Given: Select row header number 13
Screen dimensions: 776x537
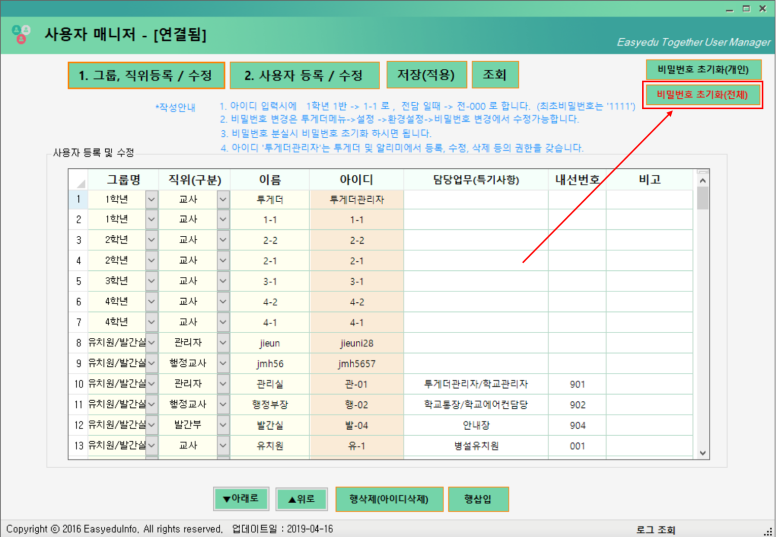Looking at the screenshot, I should point(78,445).
